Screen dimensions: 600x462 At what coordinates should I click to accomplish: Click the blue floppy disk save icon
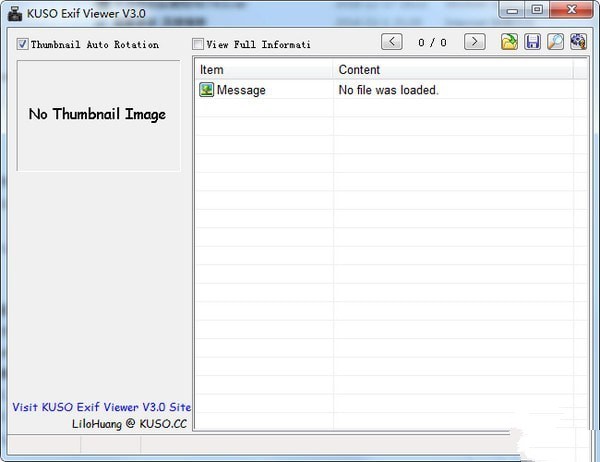[x=533, y=42]
